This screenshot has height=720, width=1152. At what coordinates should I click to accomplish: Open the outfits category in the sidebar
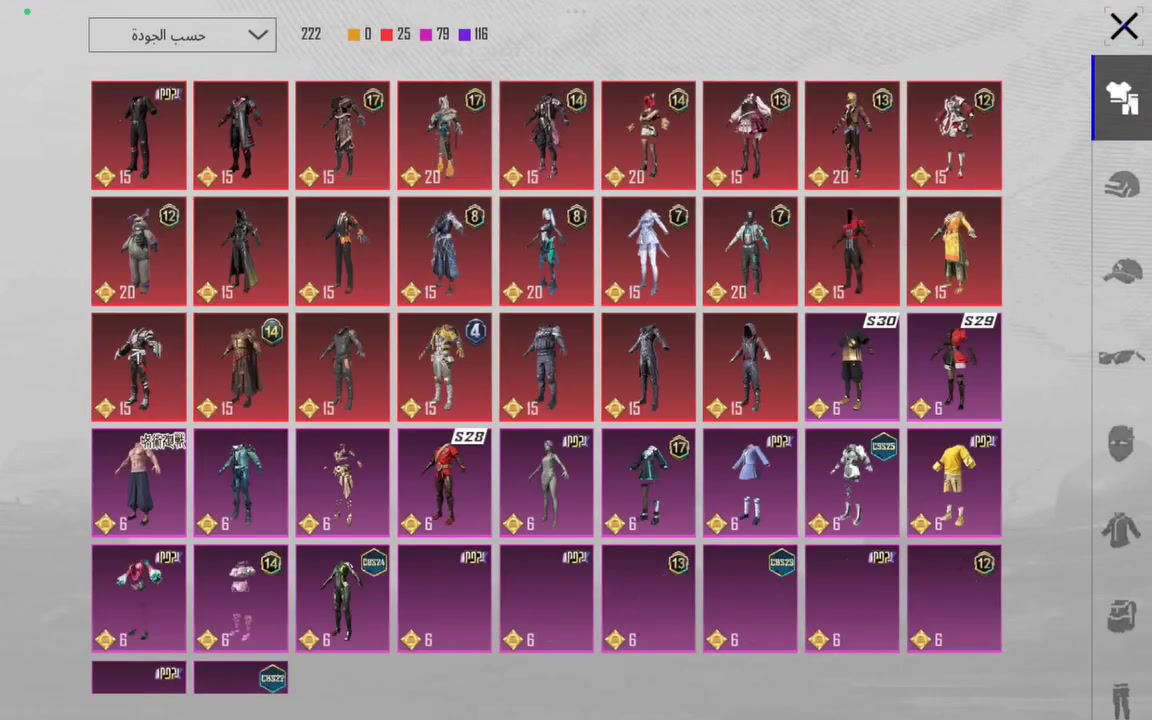point(1121,98)
